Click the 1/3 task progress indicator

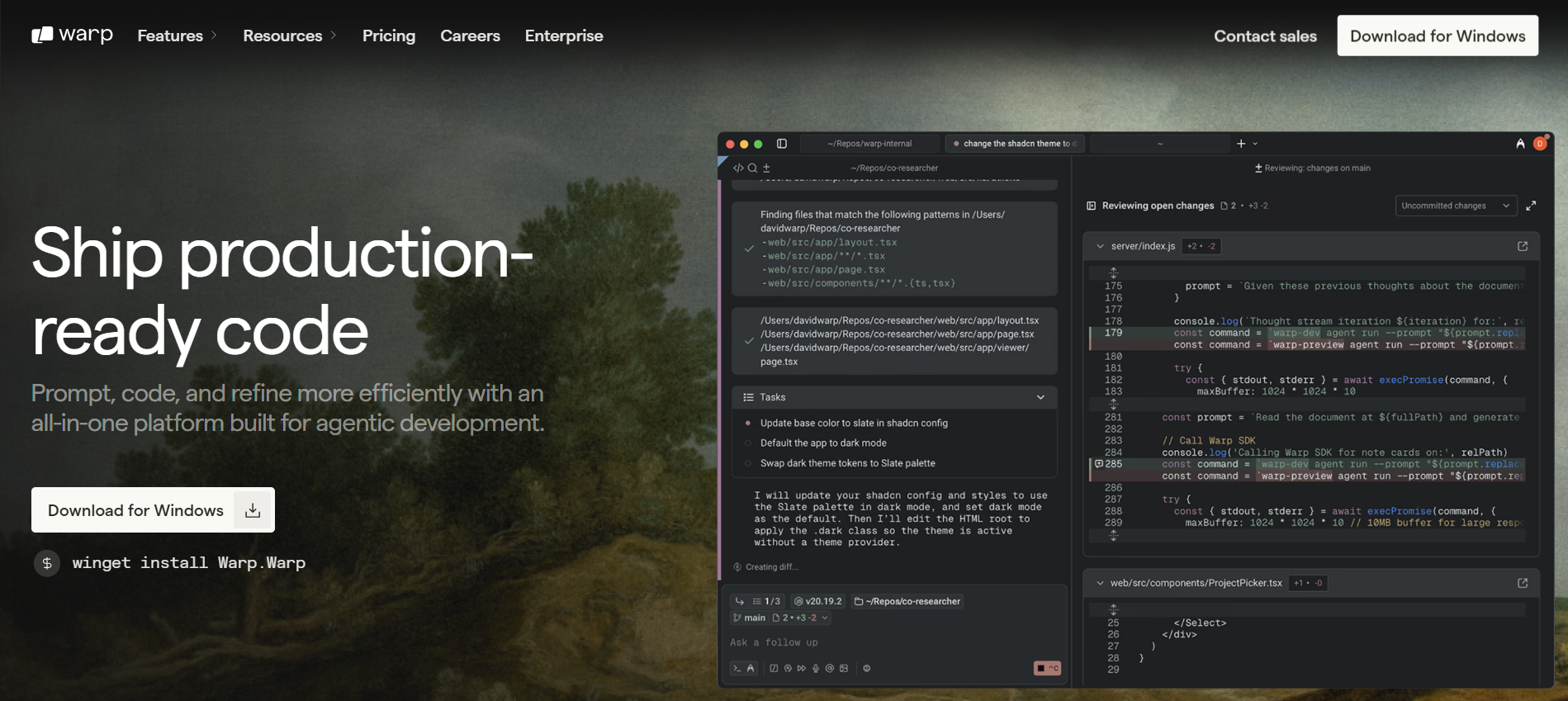pyautogui.click(x=766, y=601)
